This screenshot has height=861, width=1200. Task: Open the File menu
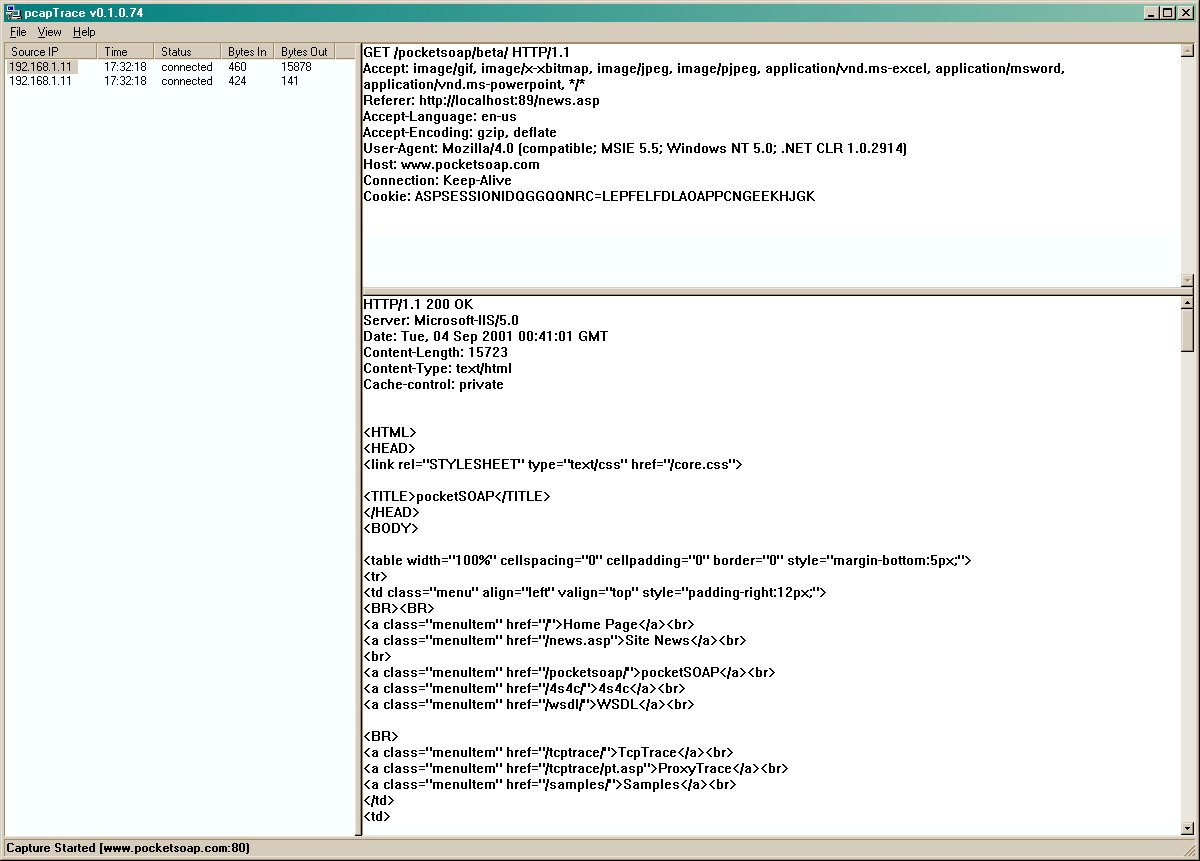point(18,32)
